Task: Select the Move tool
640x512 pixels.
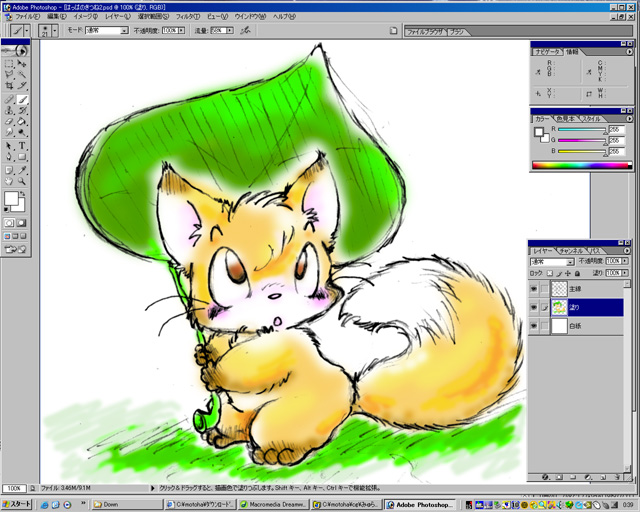Action: pyautogui.click(x=22, y=64)
